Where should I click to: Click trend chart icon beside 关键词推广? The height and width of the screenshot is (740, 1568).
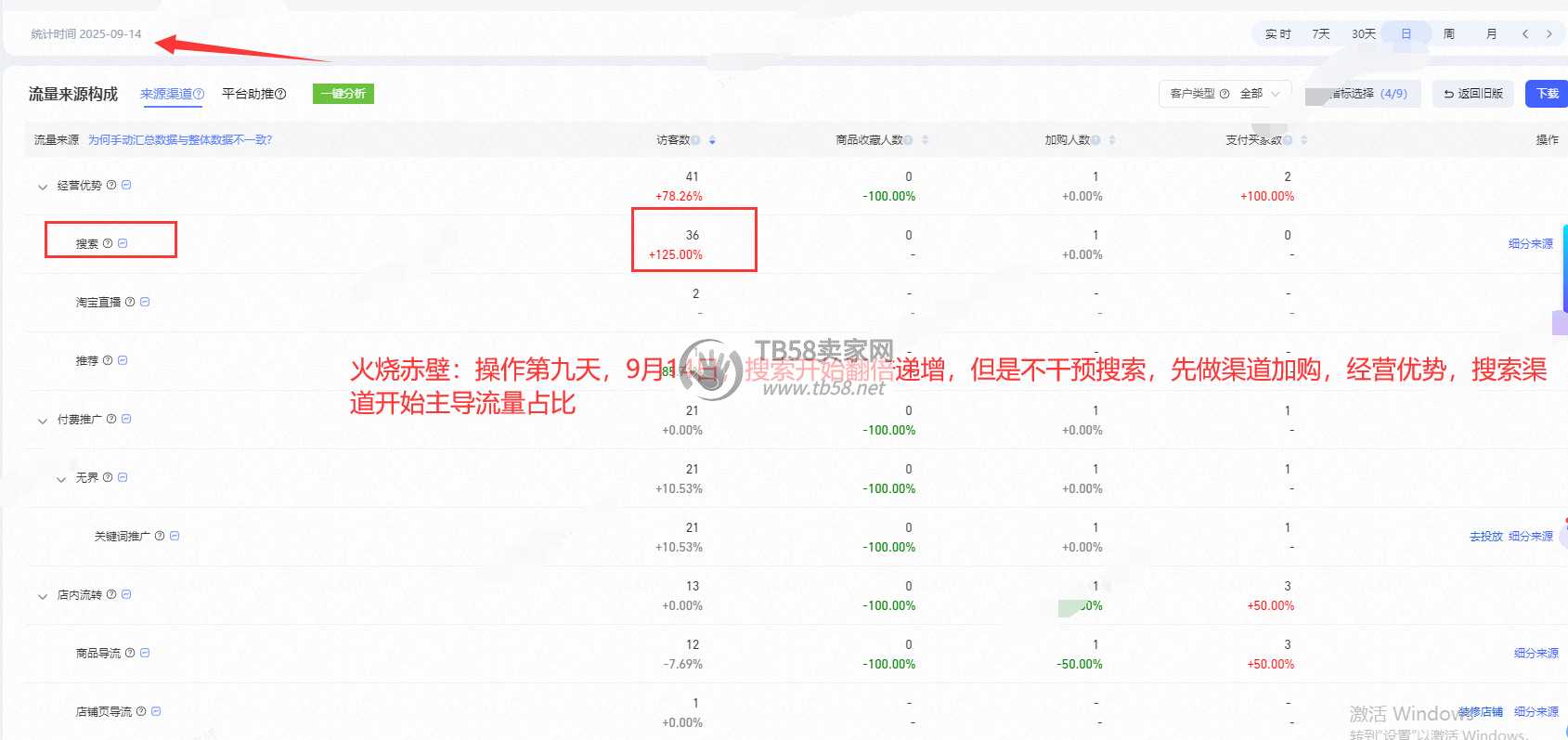[x=175, y=536]
